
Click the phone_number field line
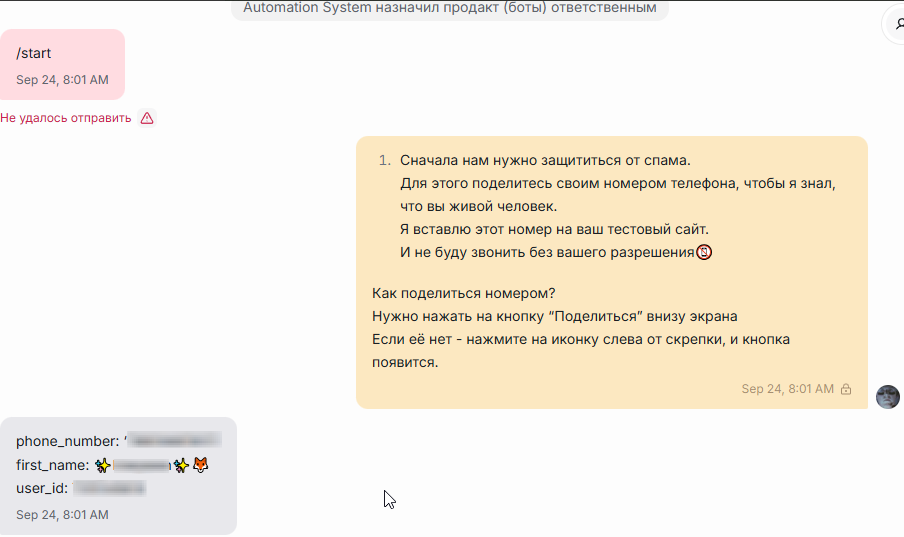coord(119,441)
